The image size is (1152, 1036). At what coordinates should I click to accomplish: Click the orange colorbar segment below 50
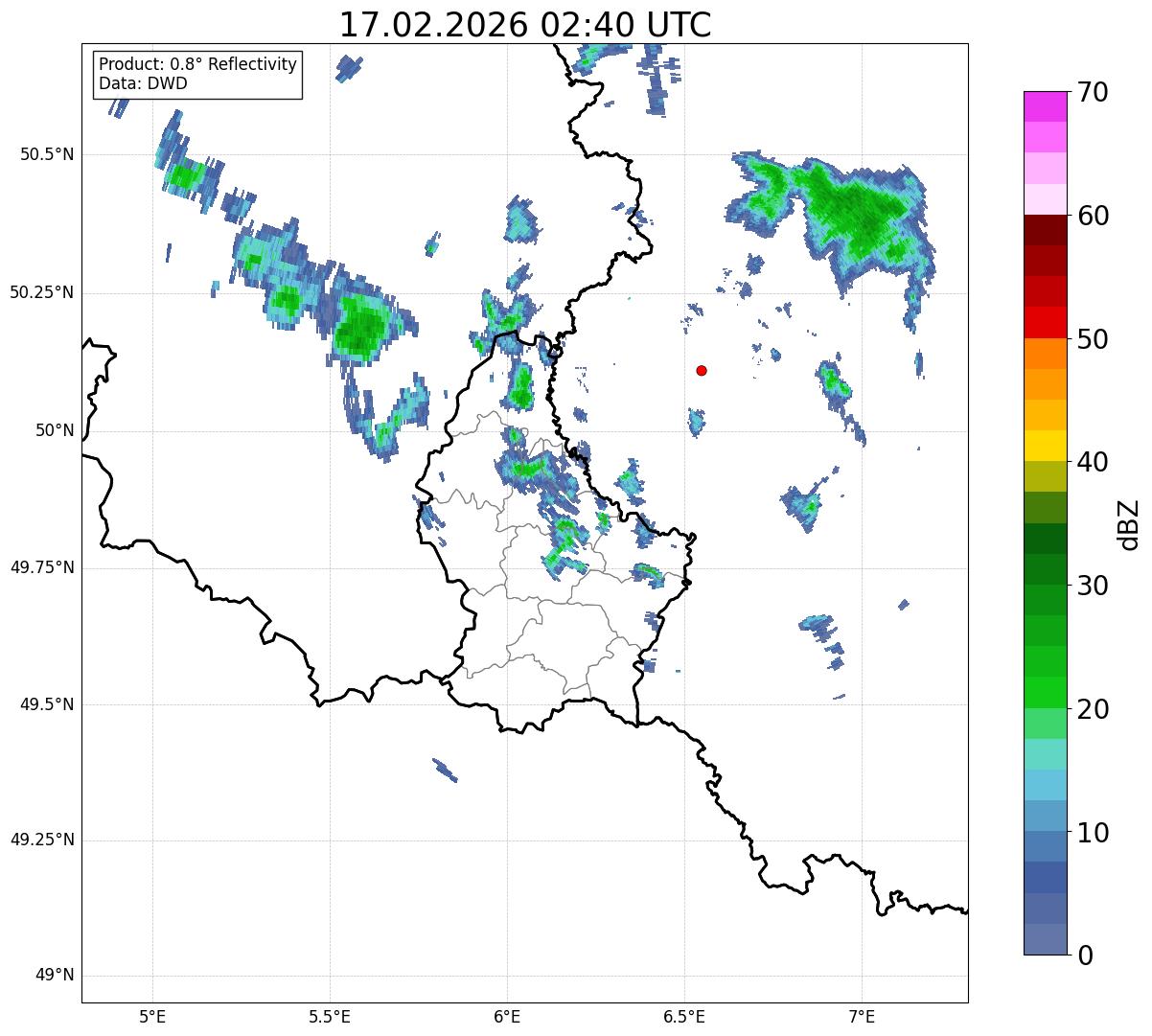1046,354
